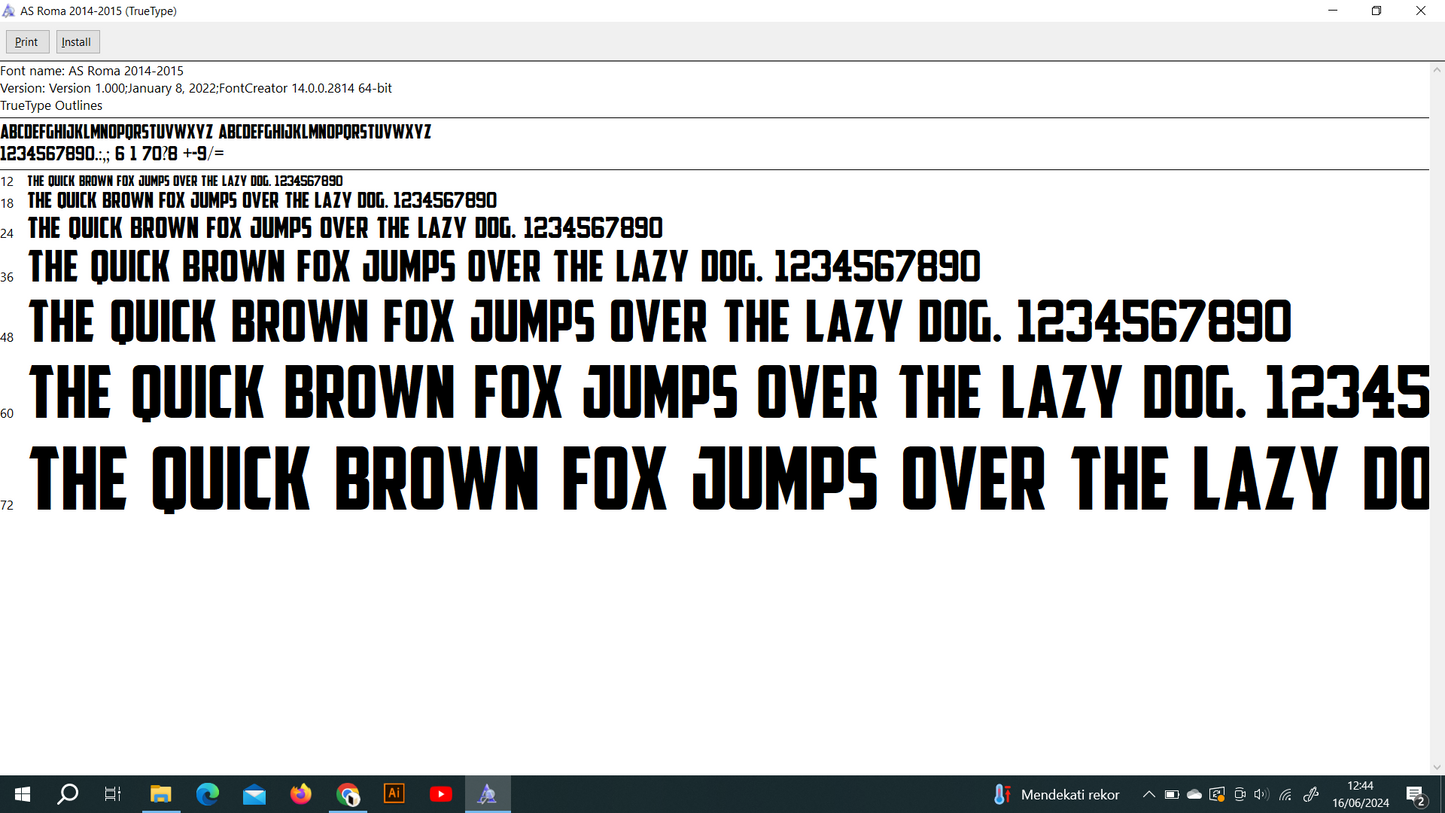Open Task View

pos(112,793)
